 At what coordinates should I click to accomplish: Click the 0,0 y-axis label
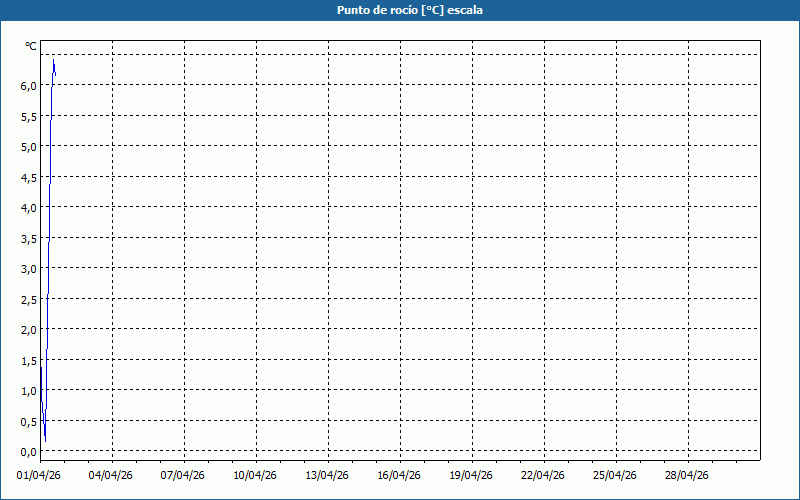29,452
